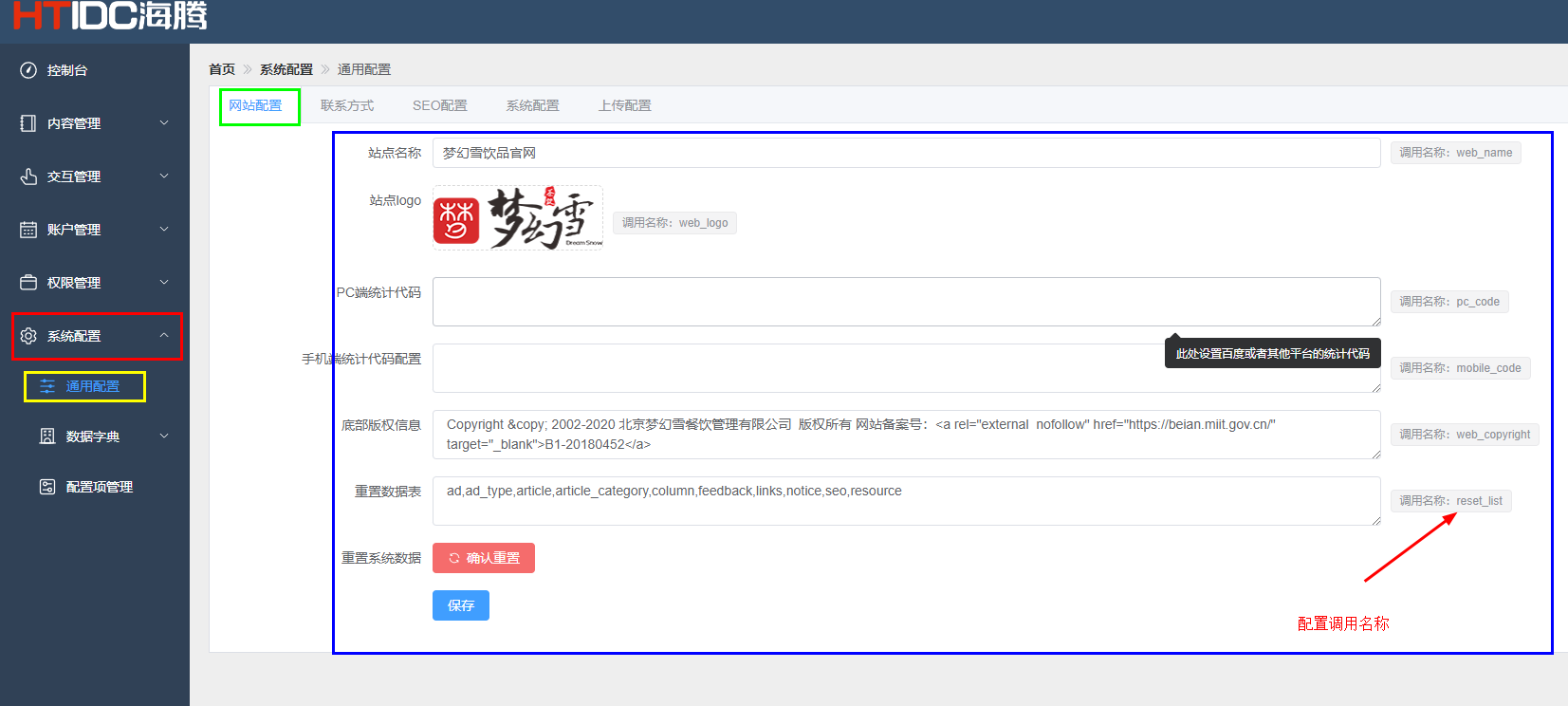Expand the 交互管理 menu chevron

click(x=164, y=176)
